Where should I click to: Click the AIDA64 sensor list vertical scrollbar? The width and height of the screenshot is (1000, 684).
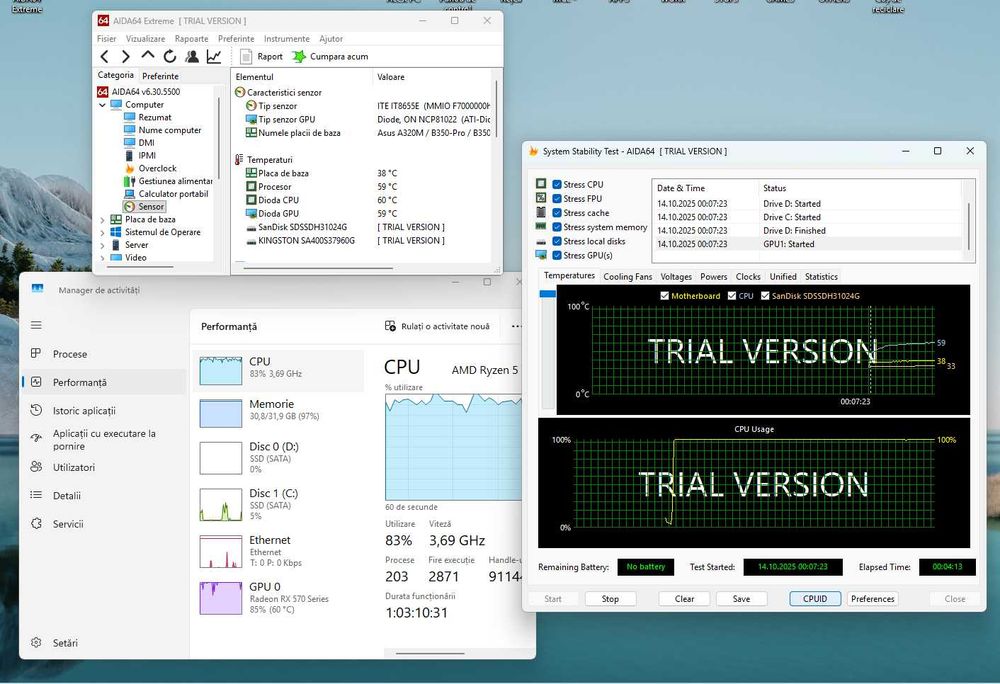pos(497,108)
